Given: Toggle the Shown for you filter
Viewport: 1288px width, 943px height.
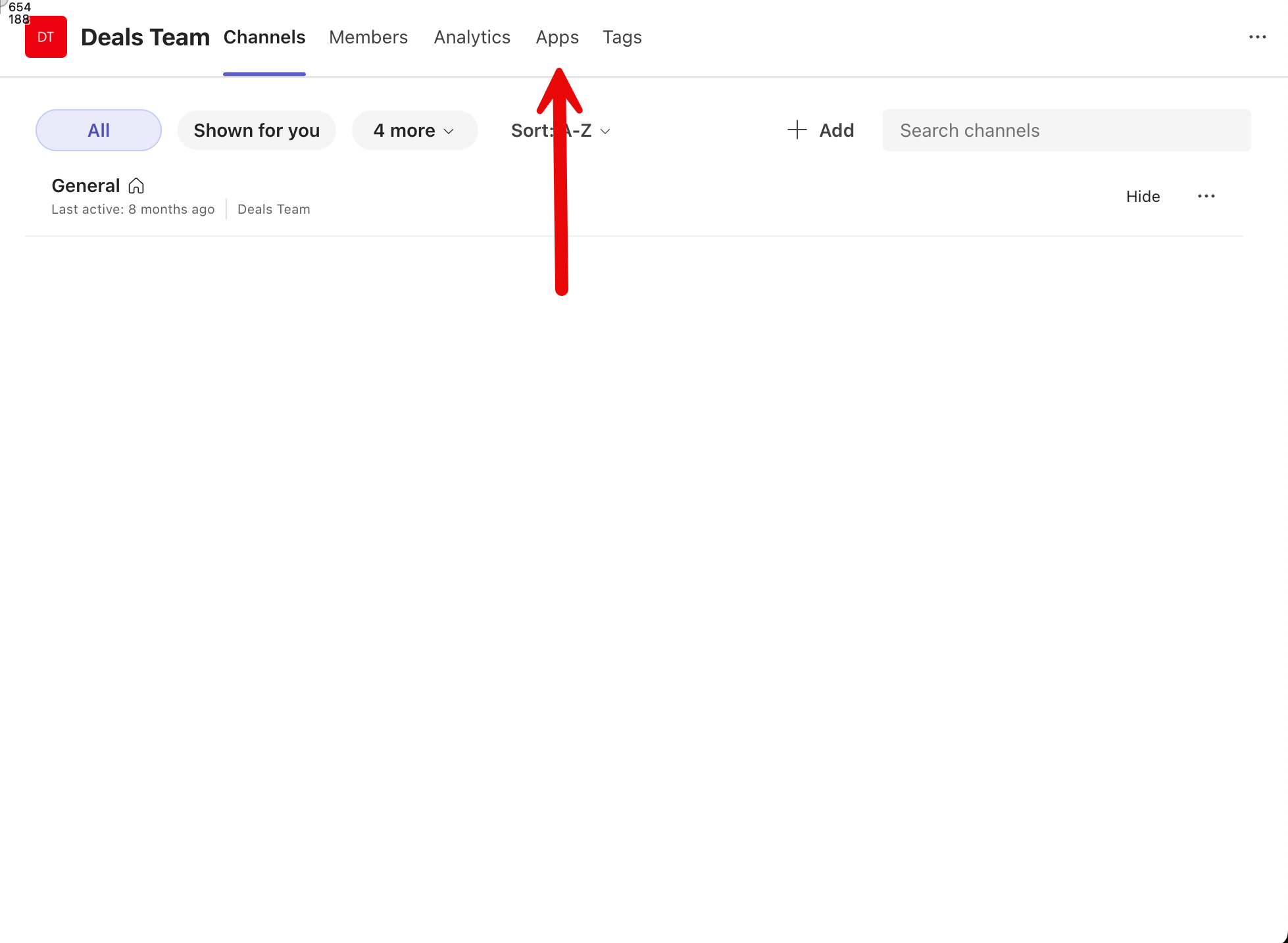Looking at the screenshot, I should click(257, 130).
